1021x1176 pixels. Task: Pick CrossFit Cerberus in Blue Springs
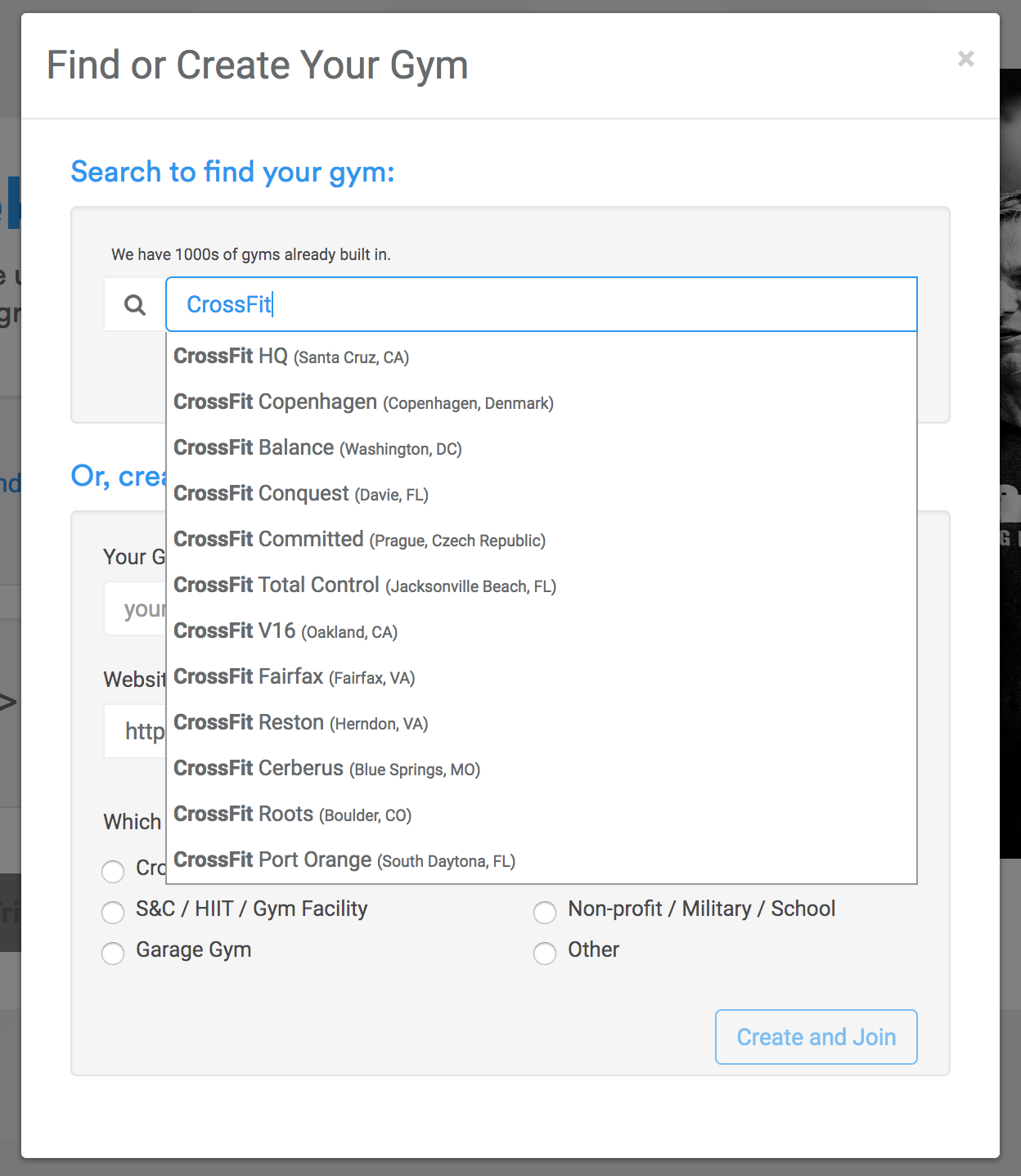[326, 769]
